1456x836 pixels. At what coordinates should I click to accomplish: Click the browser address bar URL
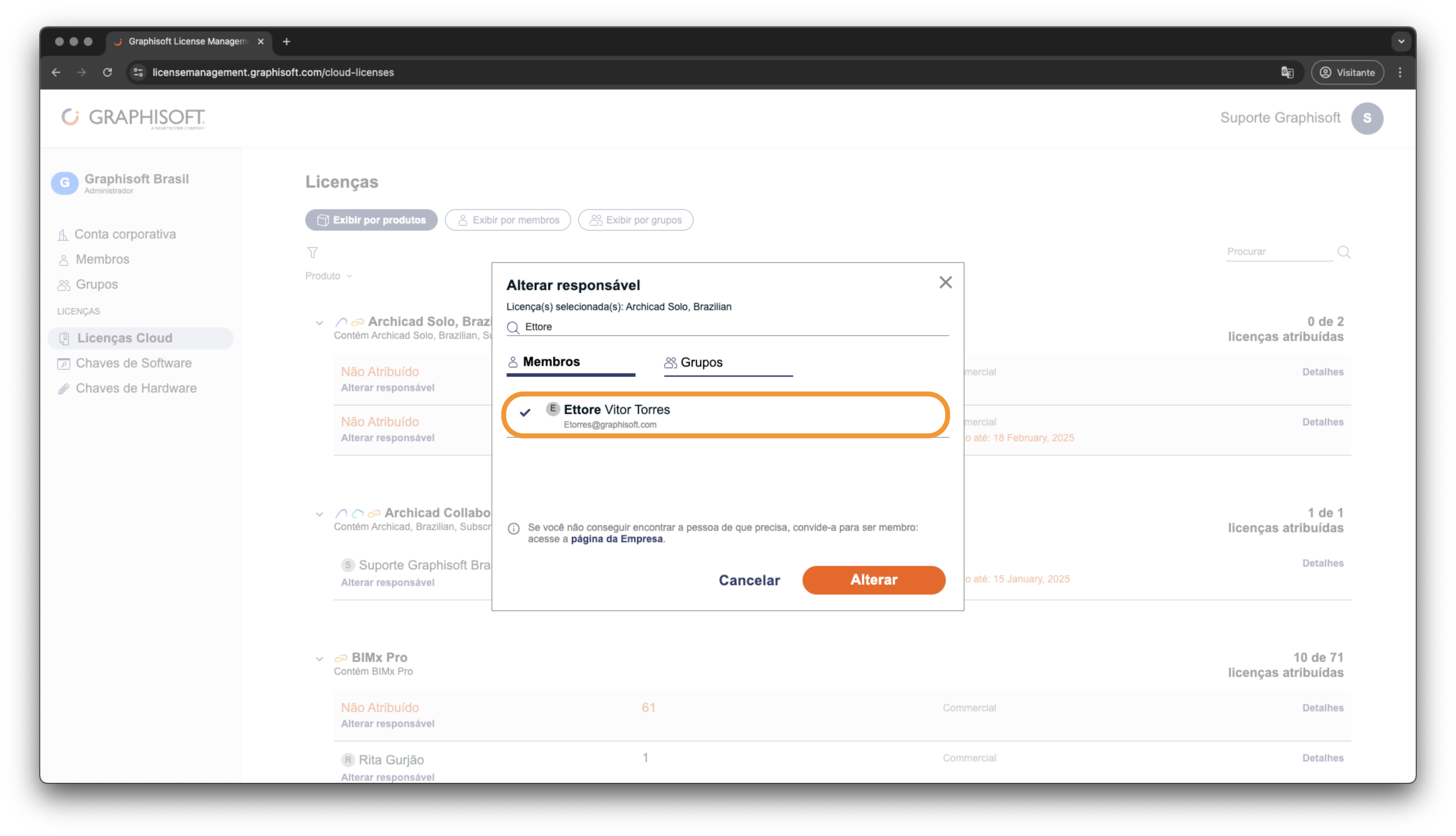[273, 72]
